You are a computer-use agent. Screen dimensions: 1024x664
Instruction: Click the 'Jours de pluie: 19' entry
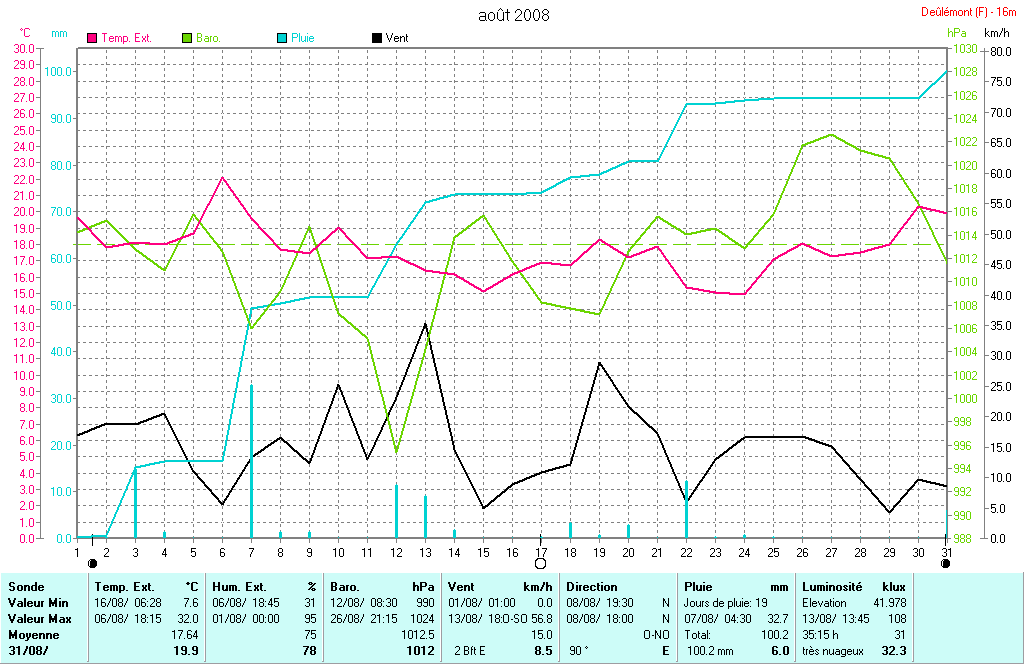click(x=727, y=603)
